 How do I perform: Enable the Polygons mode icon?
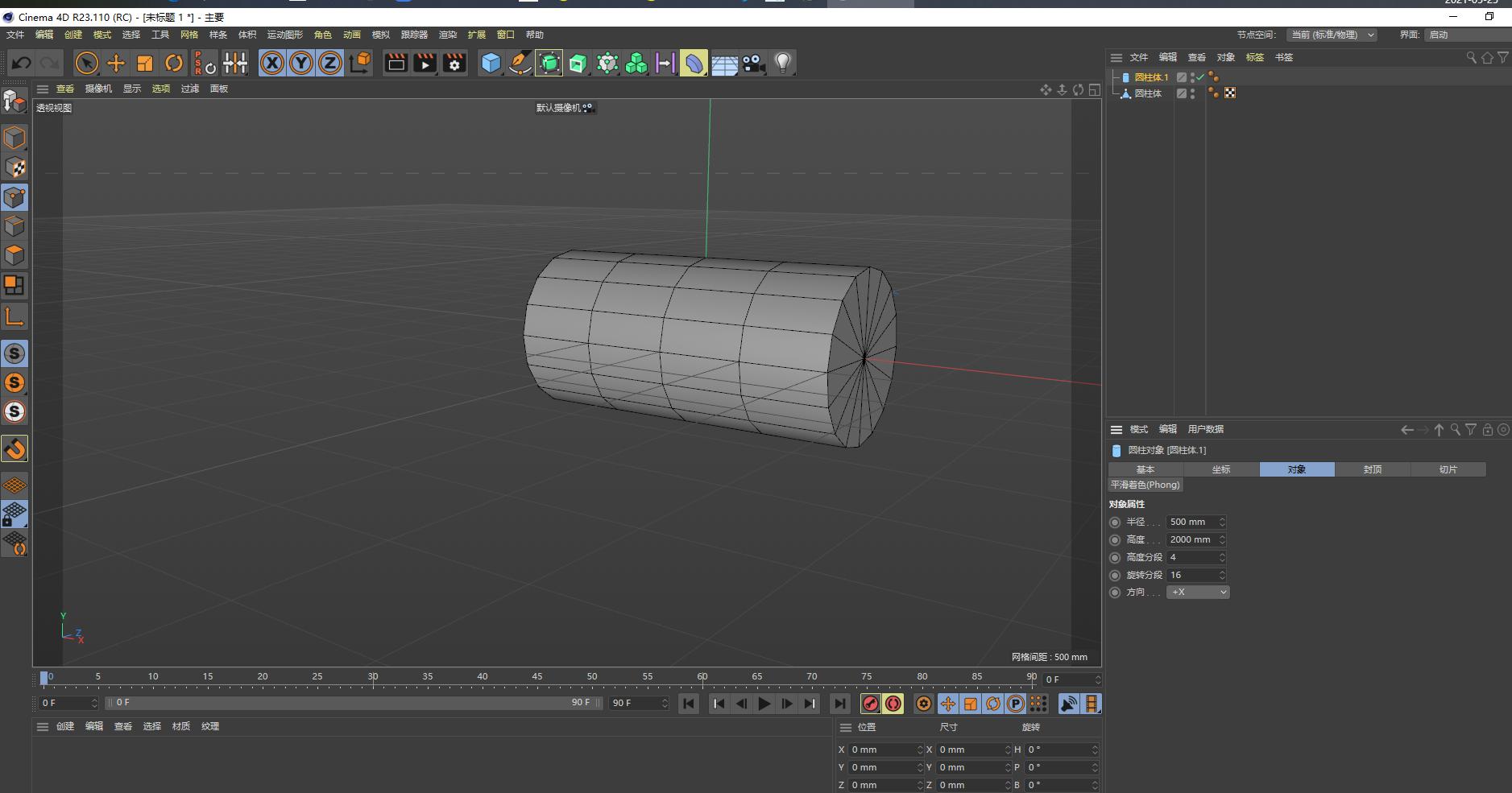tap(14, 255)
